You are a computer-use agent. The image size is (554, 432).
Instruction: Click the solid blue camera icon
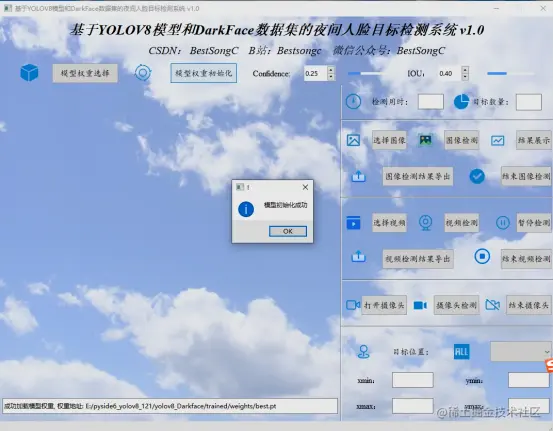[x=420, y=305]
